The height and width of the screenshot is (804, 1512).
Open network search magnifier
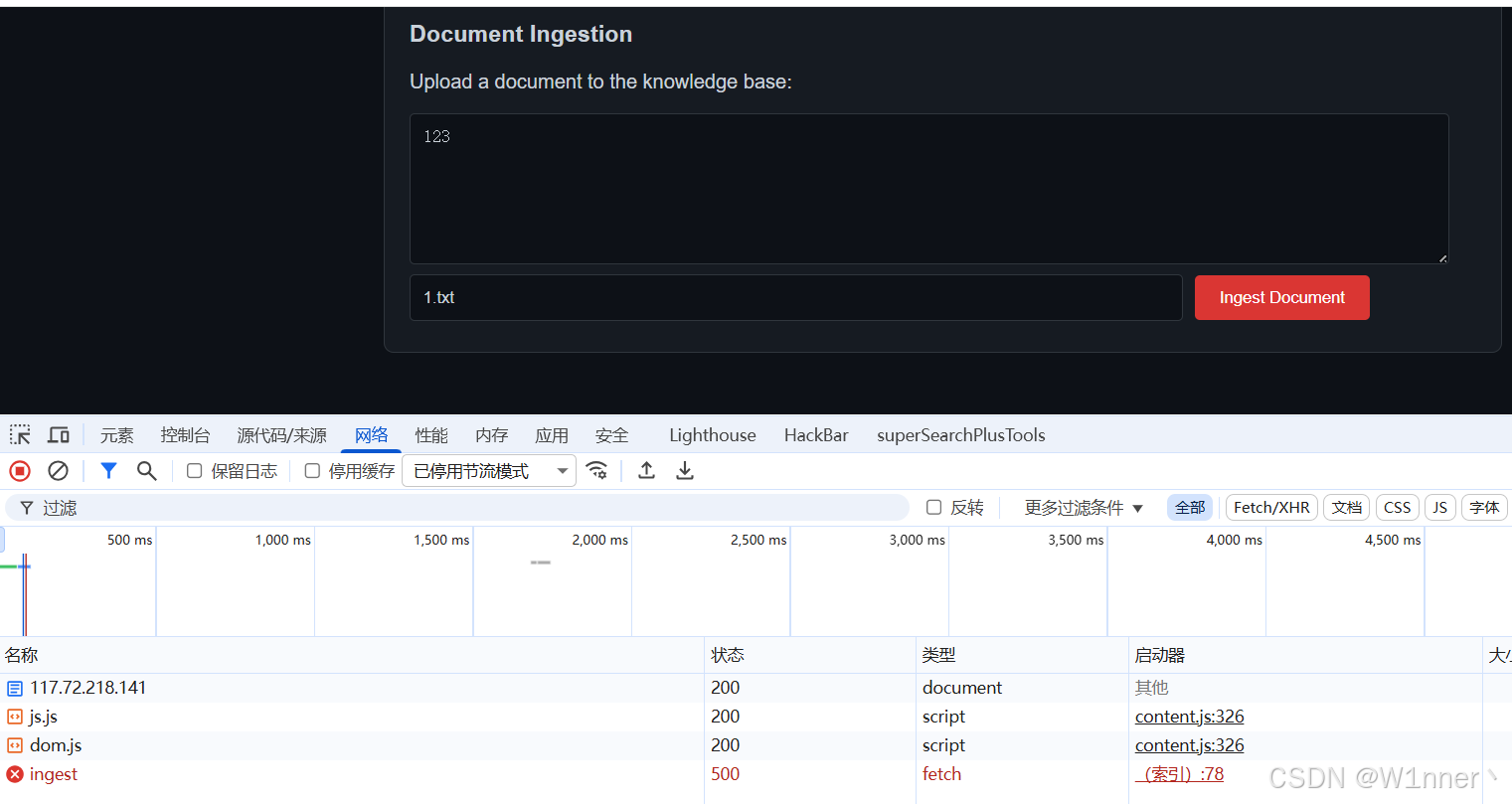pos(147,471)
